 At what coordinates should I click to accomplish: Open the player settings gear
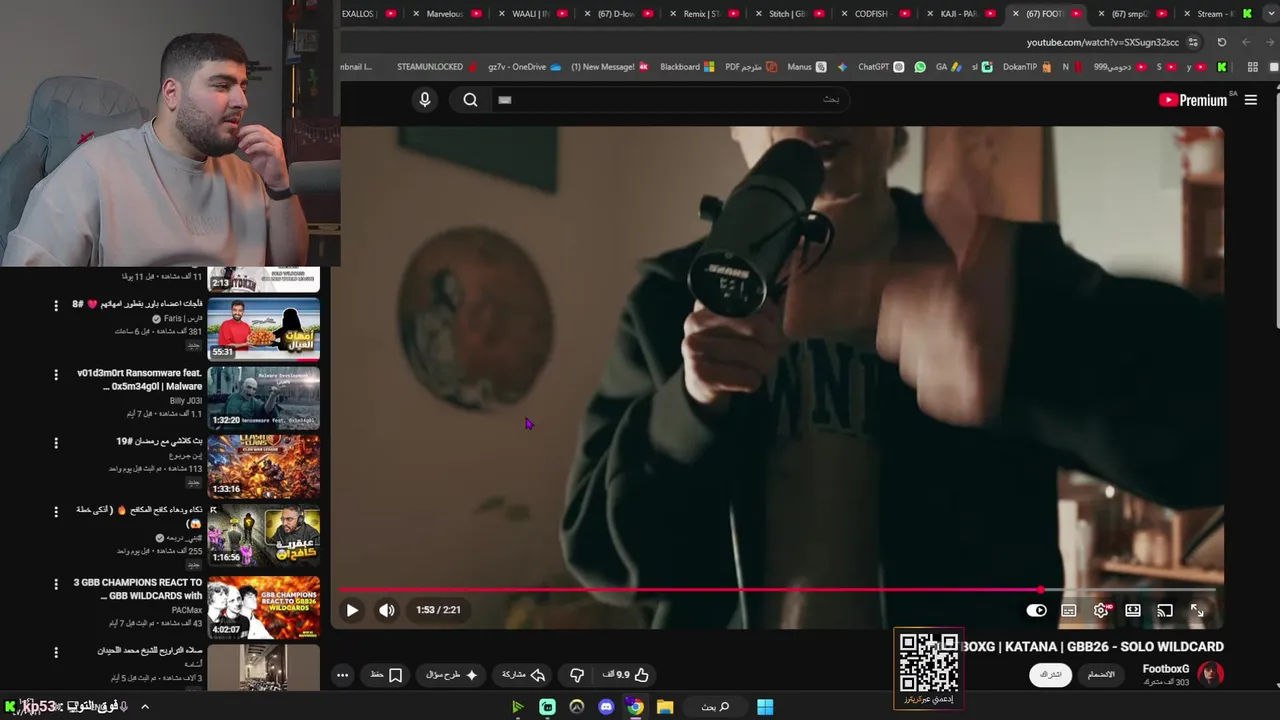(x=1101, y=610)
